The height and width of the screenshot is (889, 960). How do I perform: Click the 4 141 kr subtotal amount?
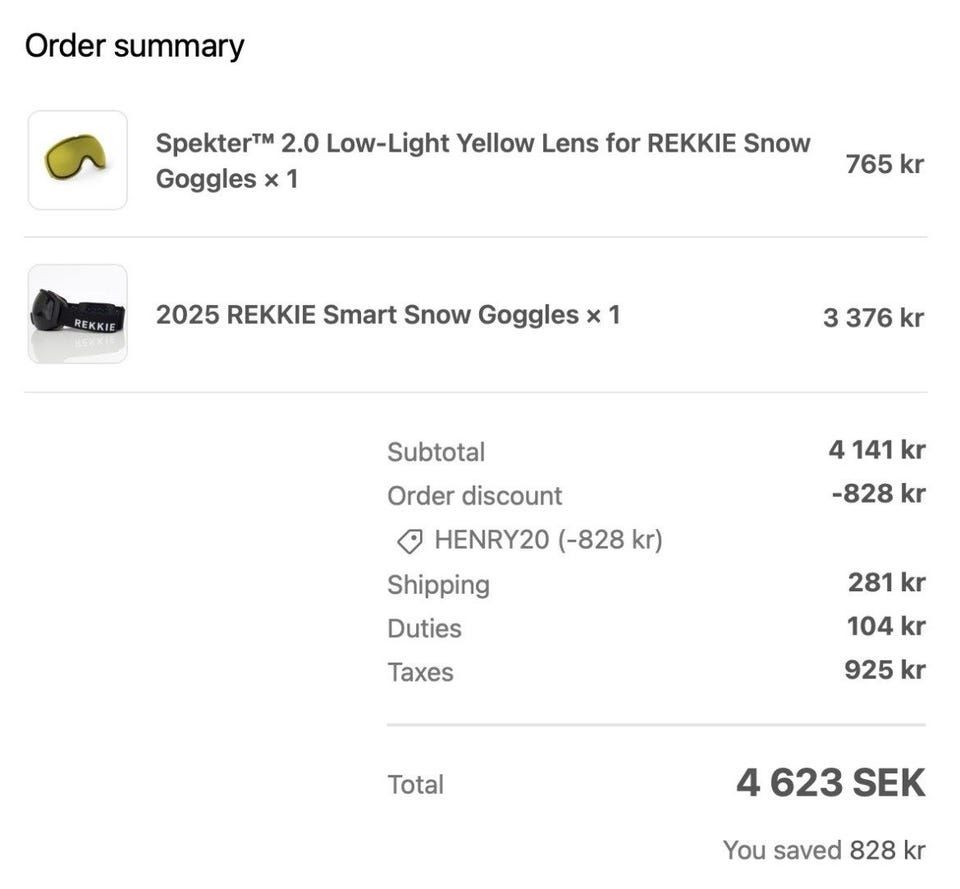click(x=876, y=450)
